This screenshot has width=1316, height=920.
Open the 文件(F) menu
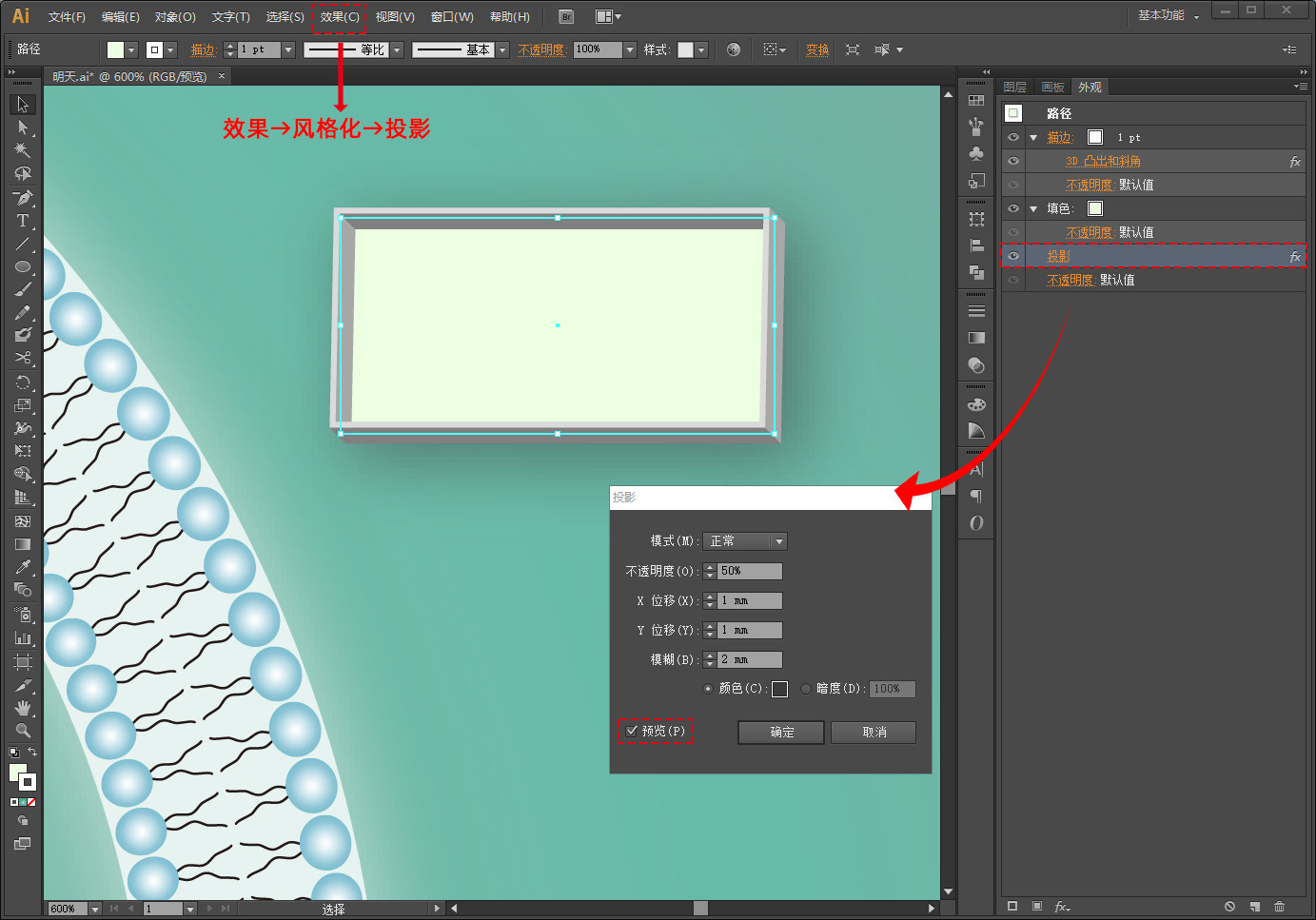(x=67, y=17)
